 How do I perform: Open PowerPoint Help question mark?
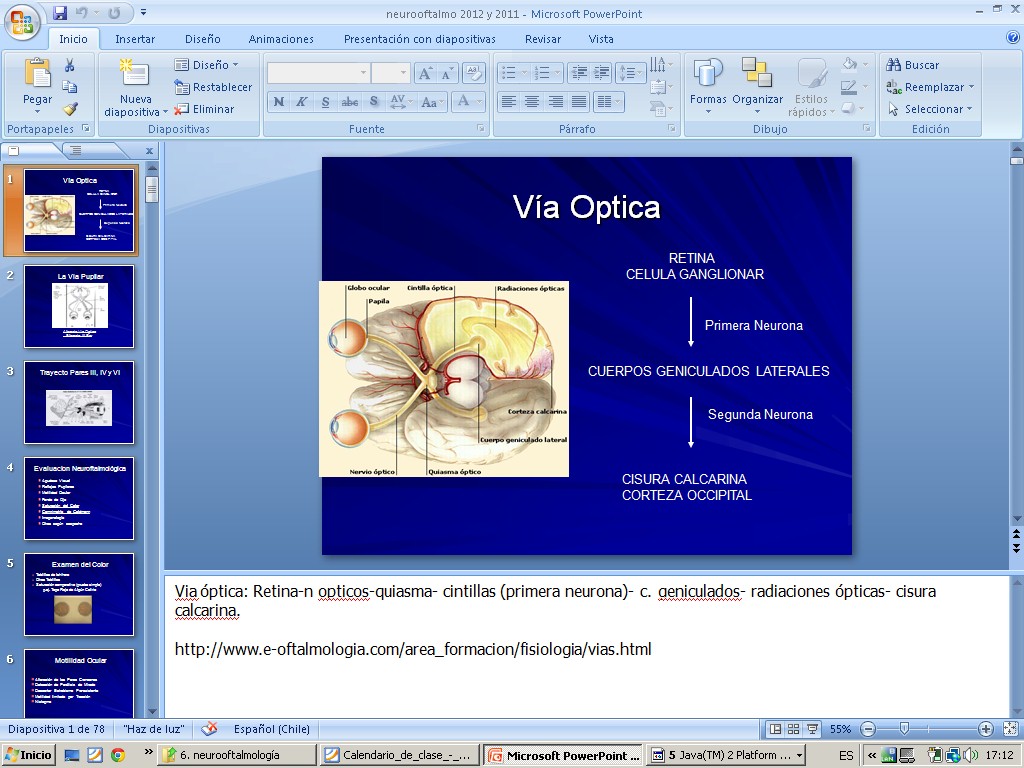[x=1012, y=38]
